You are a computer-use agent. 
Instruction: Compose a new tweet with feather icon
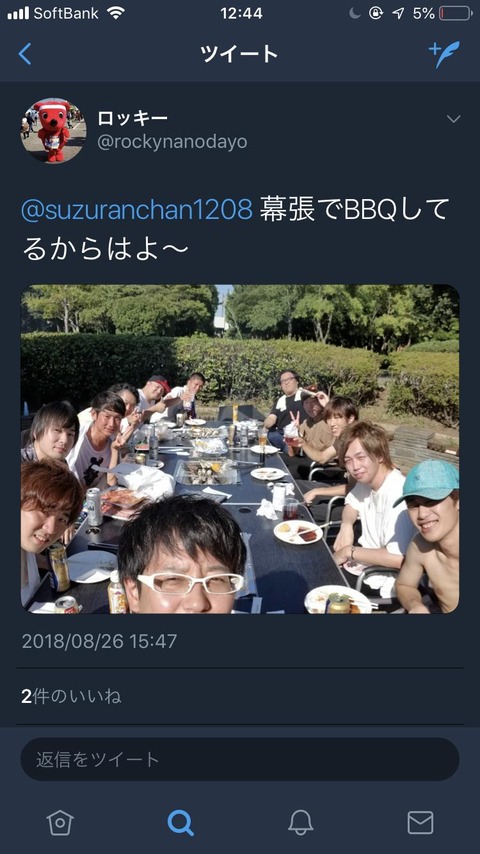(444, 54)
